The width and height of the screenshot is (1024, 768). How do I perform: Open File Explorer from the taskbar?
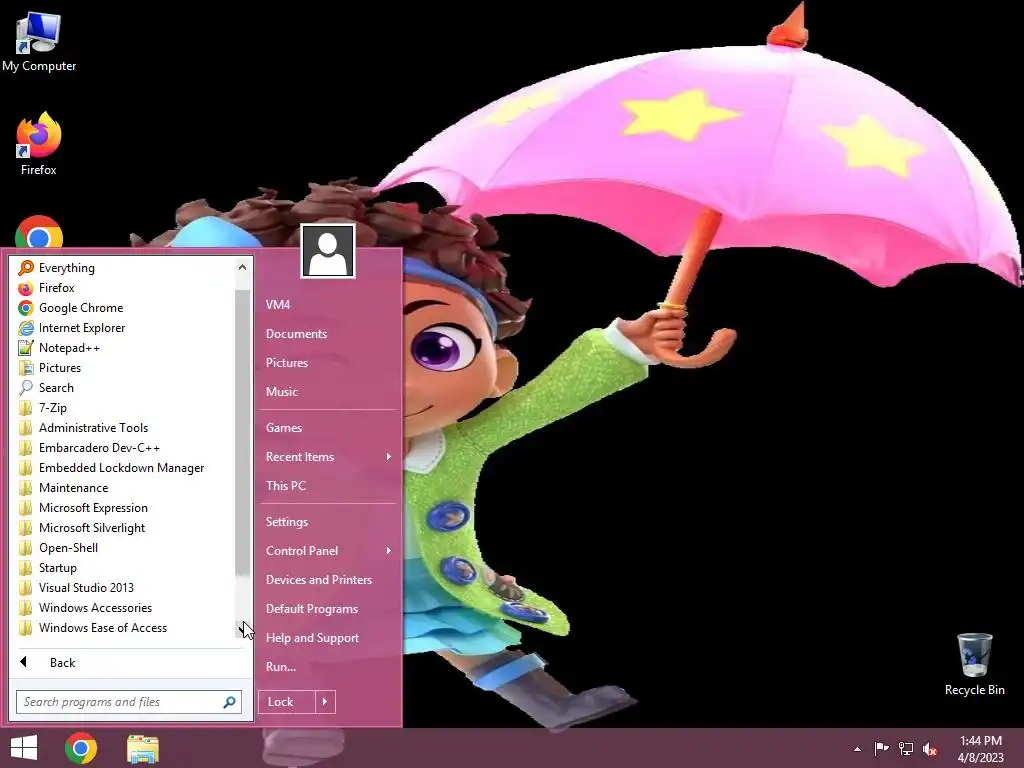tap(142, 748)
